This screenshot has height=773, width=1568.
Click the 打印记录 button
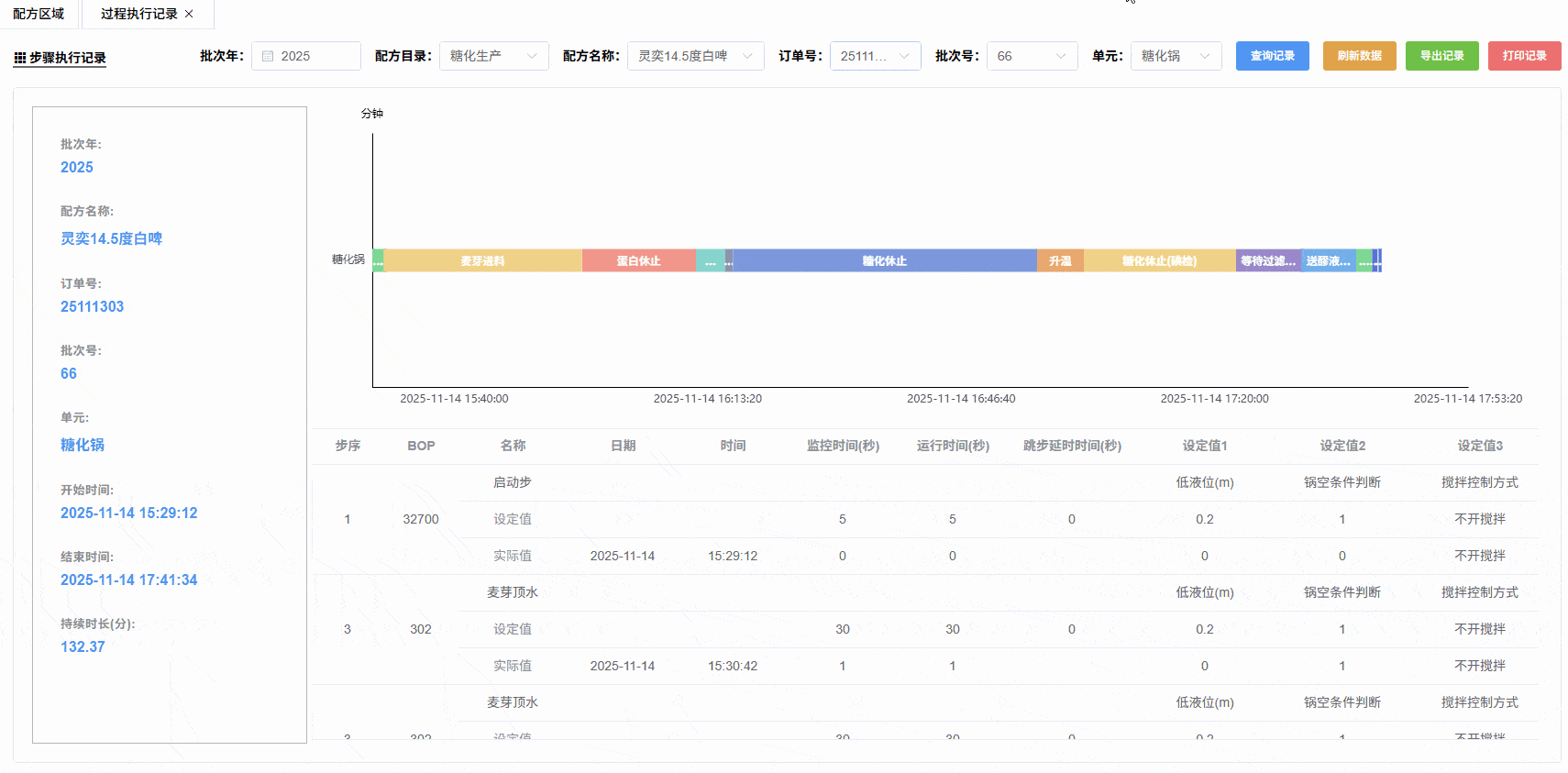(x=1525, y=56)
